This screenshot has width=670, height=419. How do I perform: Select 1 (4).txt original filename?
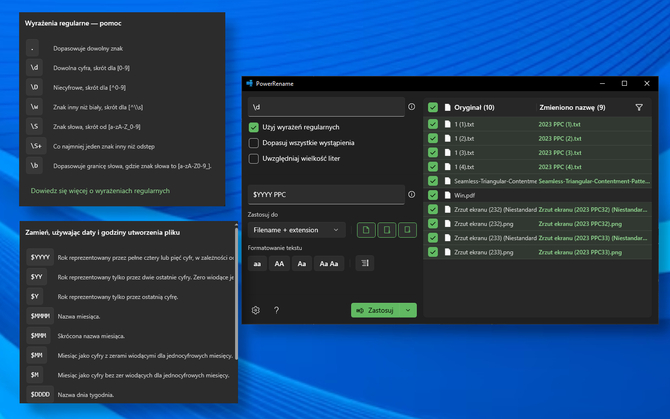coord(464,167)
